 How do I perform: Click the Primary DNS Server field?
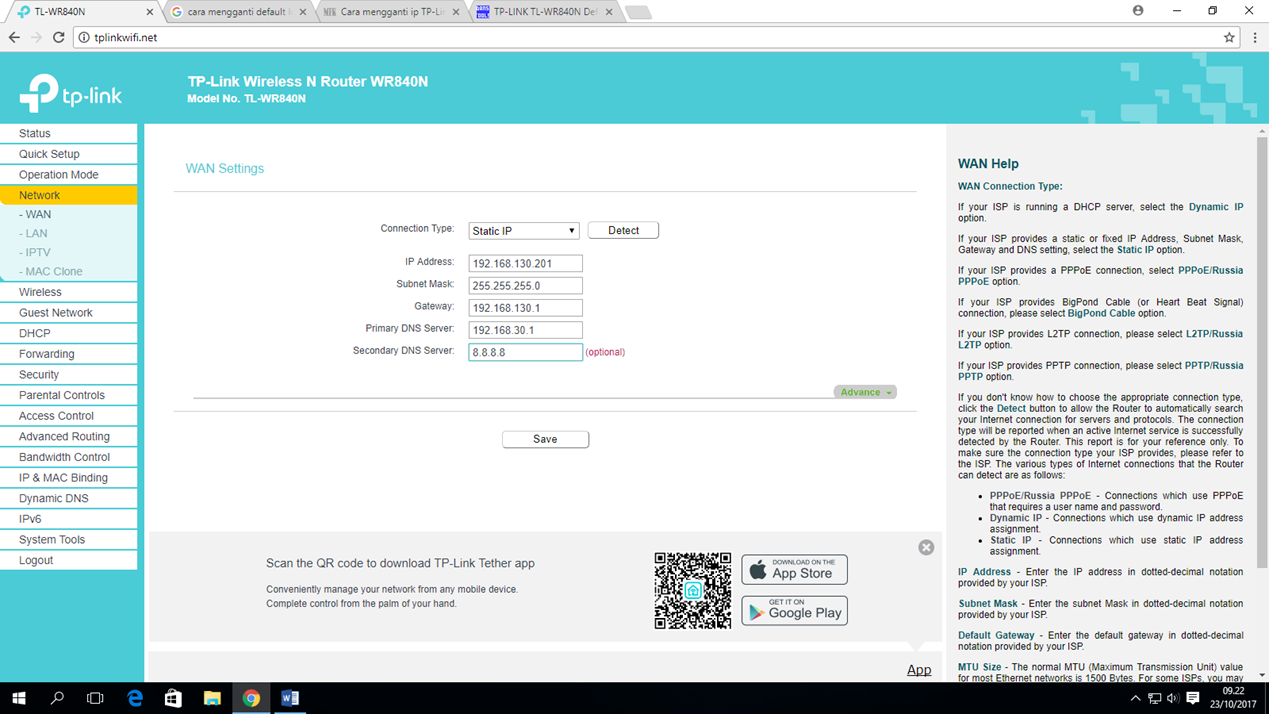point(525,329)
